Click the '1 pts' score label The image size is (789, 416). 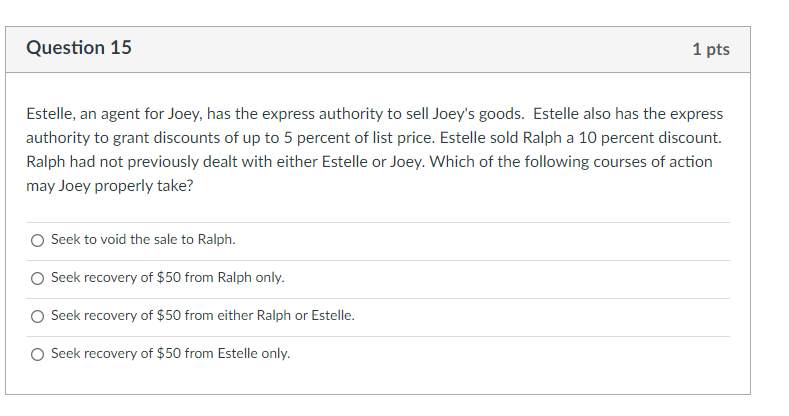coord(711,49)
